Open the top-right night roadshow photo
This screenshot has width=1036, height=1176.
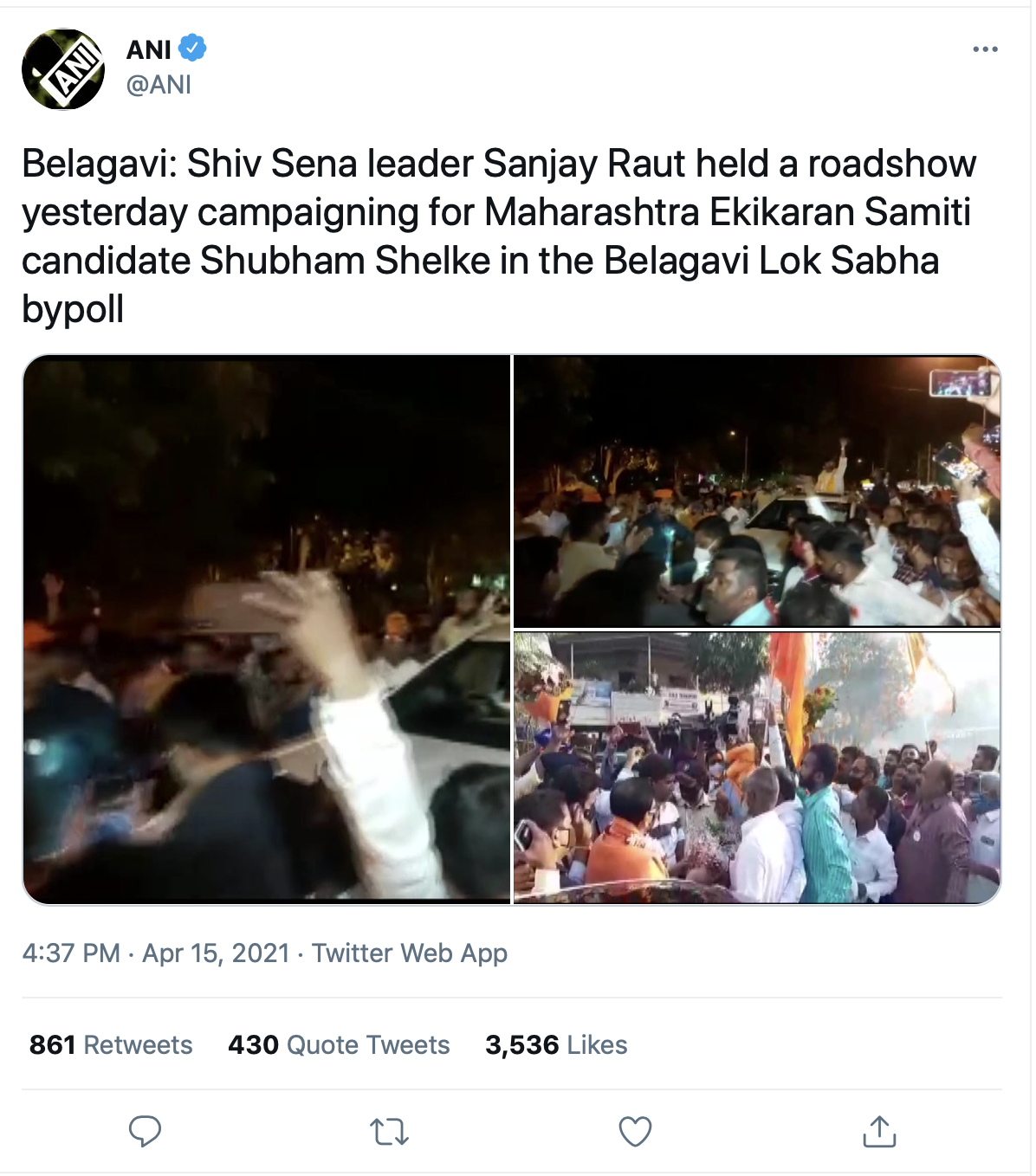(757, 491)
